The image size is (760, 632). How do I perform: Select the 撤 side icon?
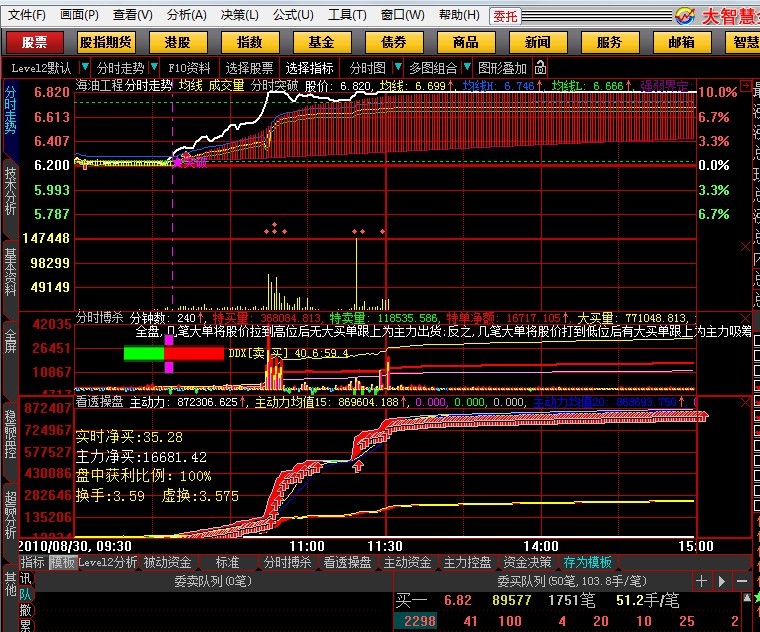[x=26, y=610]
